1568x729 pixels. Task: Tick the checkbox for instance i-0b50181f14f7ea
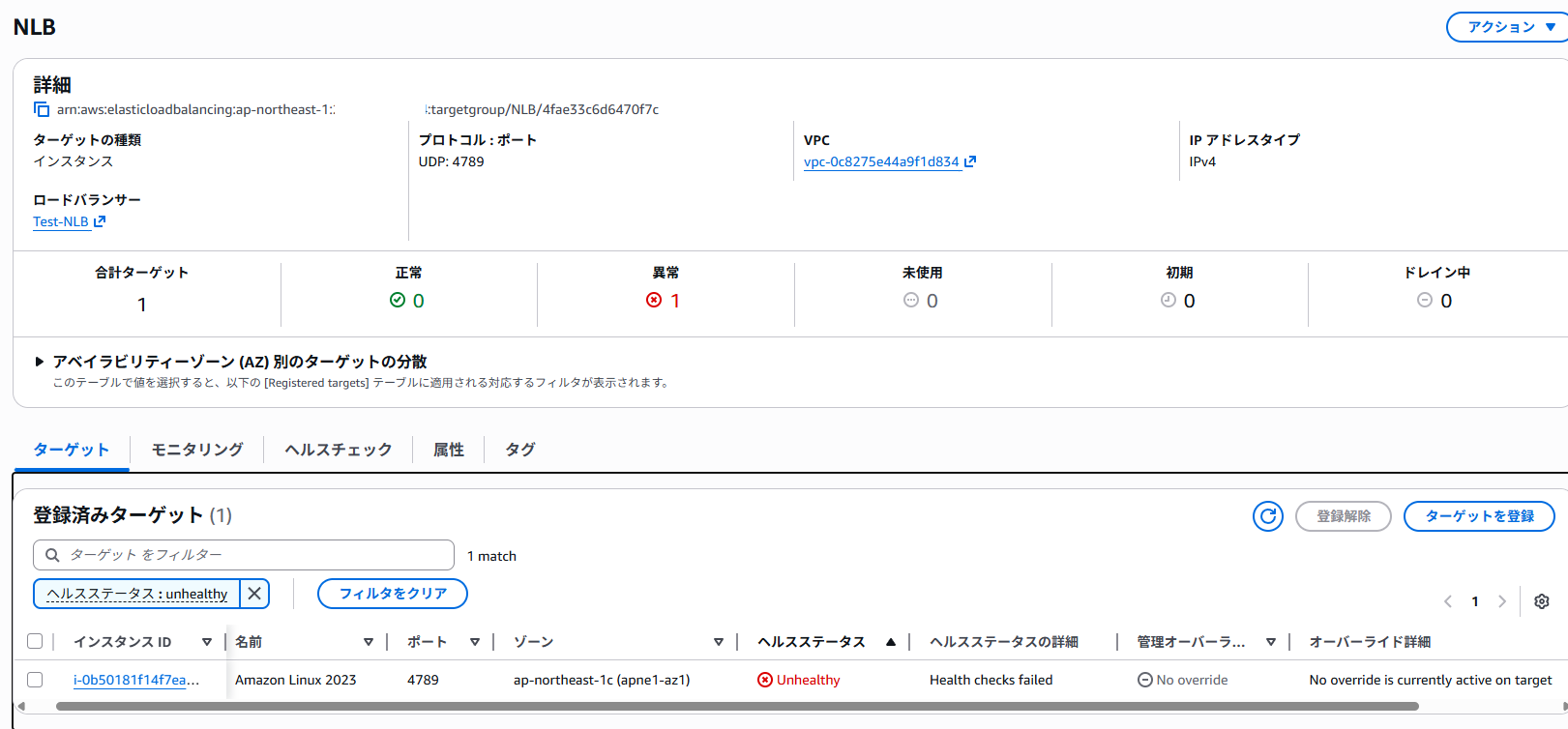click(35, 680)
